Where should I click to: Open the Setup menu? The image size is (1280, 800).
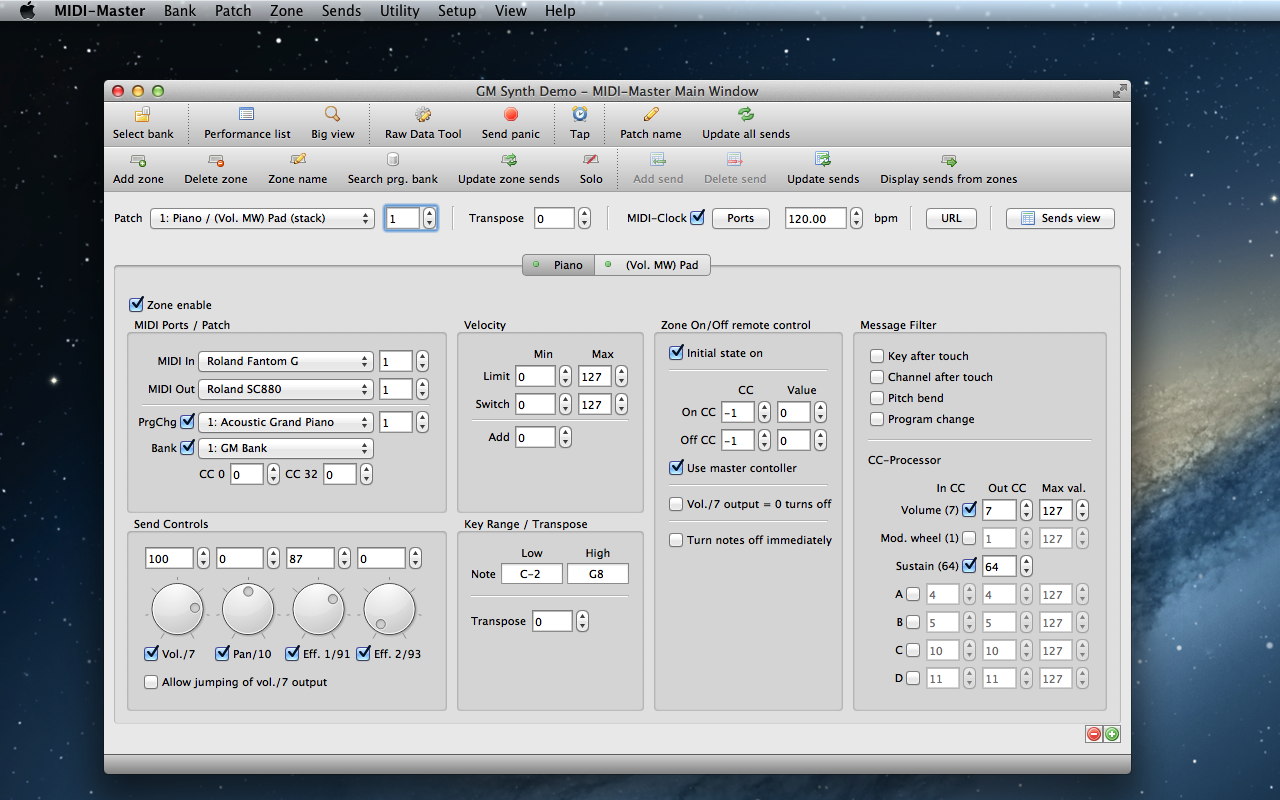(457, 11)
